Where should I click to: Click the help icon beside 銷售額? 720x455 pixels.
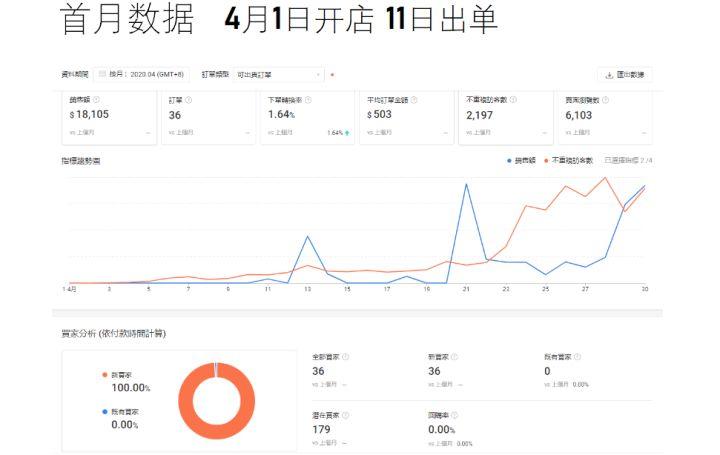coord(96,100)
